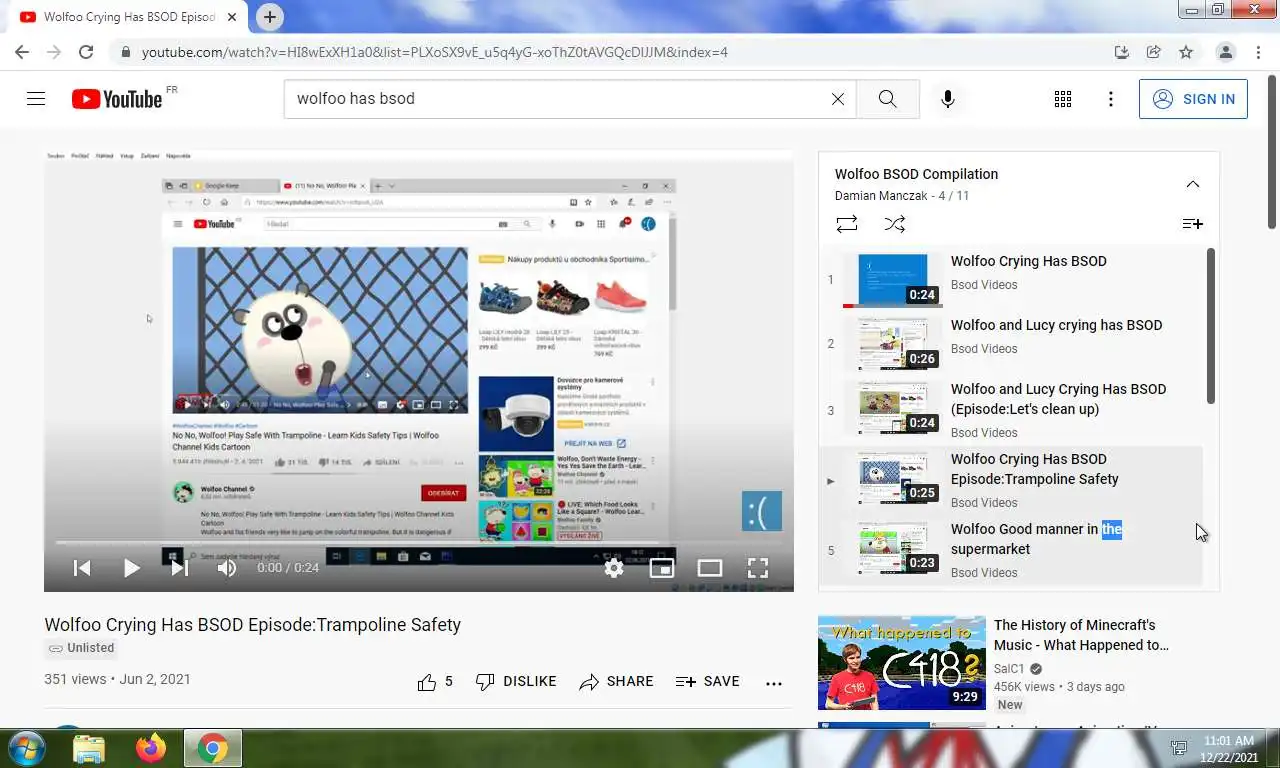Go to the YouTube home logo
This screenshot has height=768, width=1280.
point(117,99)
